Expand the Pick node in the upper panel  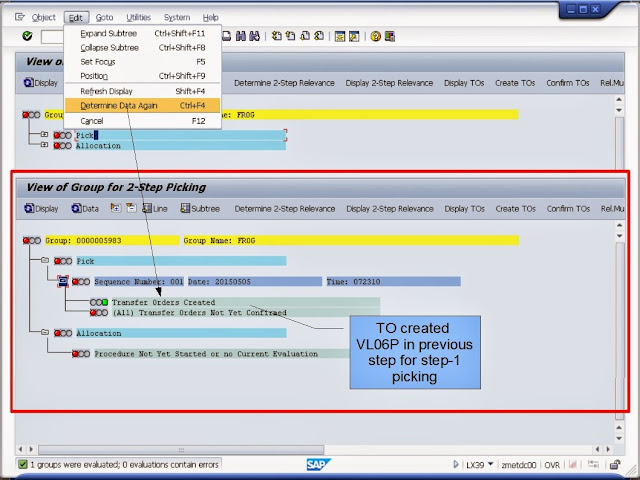[44, 134]
